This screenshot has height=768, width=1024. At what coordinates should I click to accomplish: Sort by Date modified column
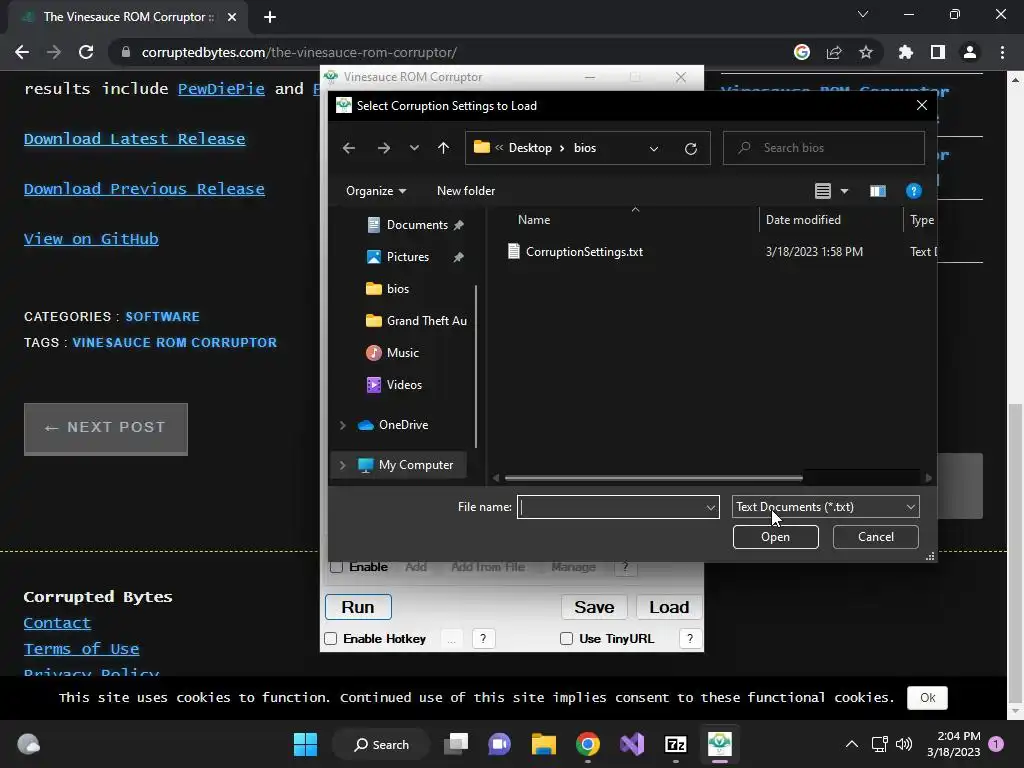[803, 220]
